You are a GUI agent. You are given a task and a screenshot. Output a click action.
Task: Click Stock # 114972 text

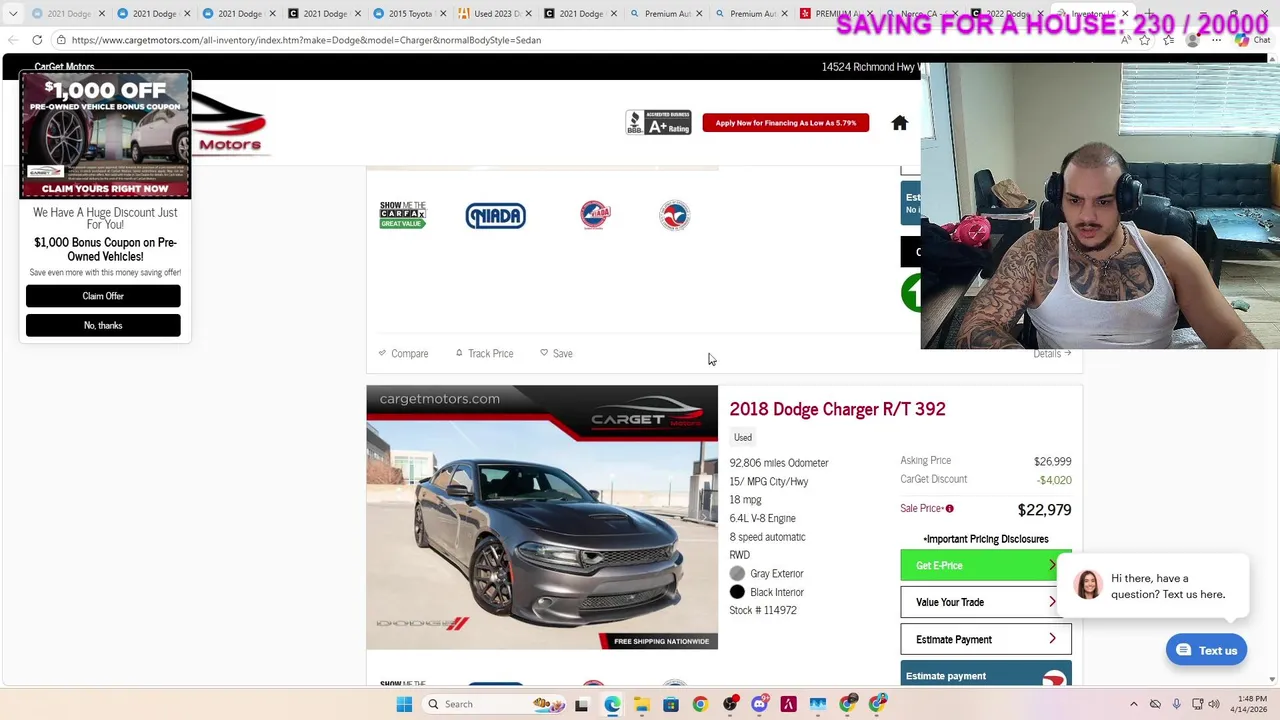(763, 610)
